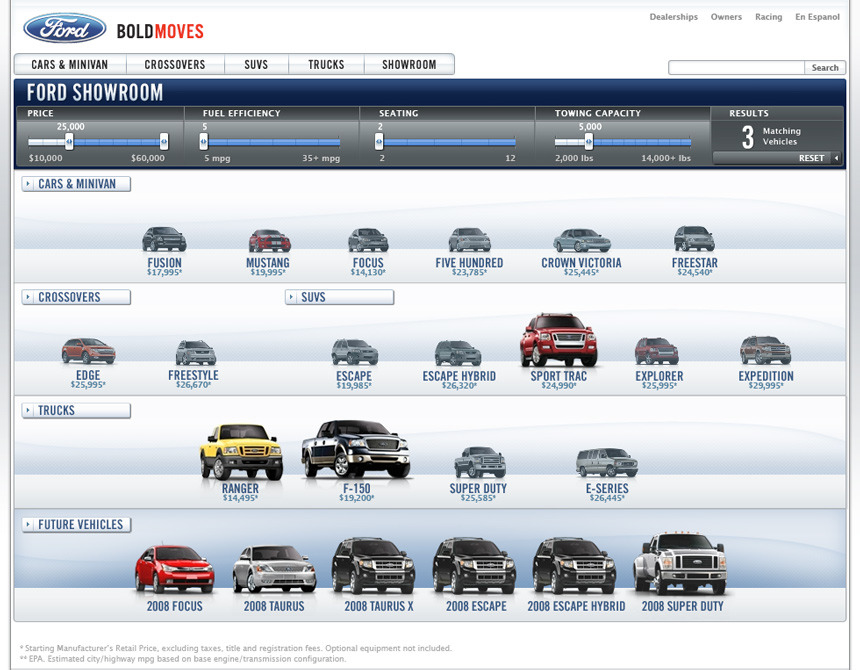Open the Cars & Minivan nav tab
The height and width of the screenshot is (670, 860).
[70, 64]
